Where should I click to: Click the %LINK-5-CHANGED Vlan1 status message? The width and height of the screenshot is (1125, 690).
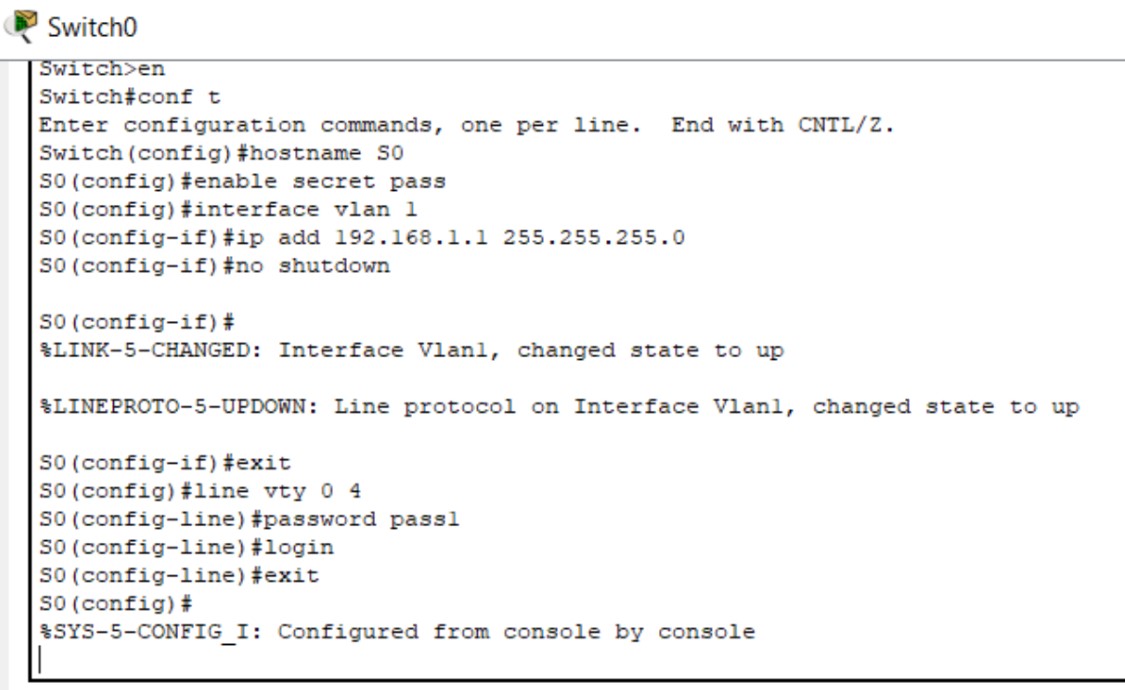click(x=411, y=351)
